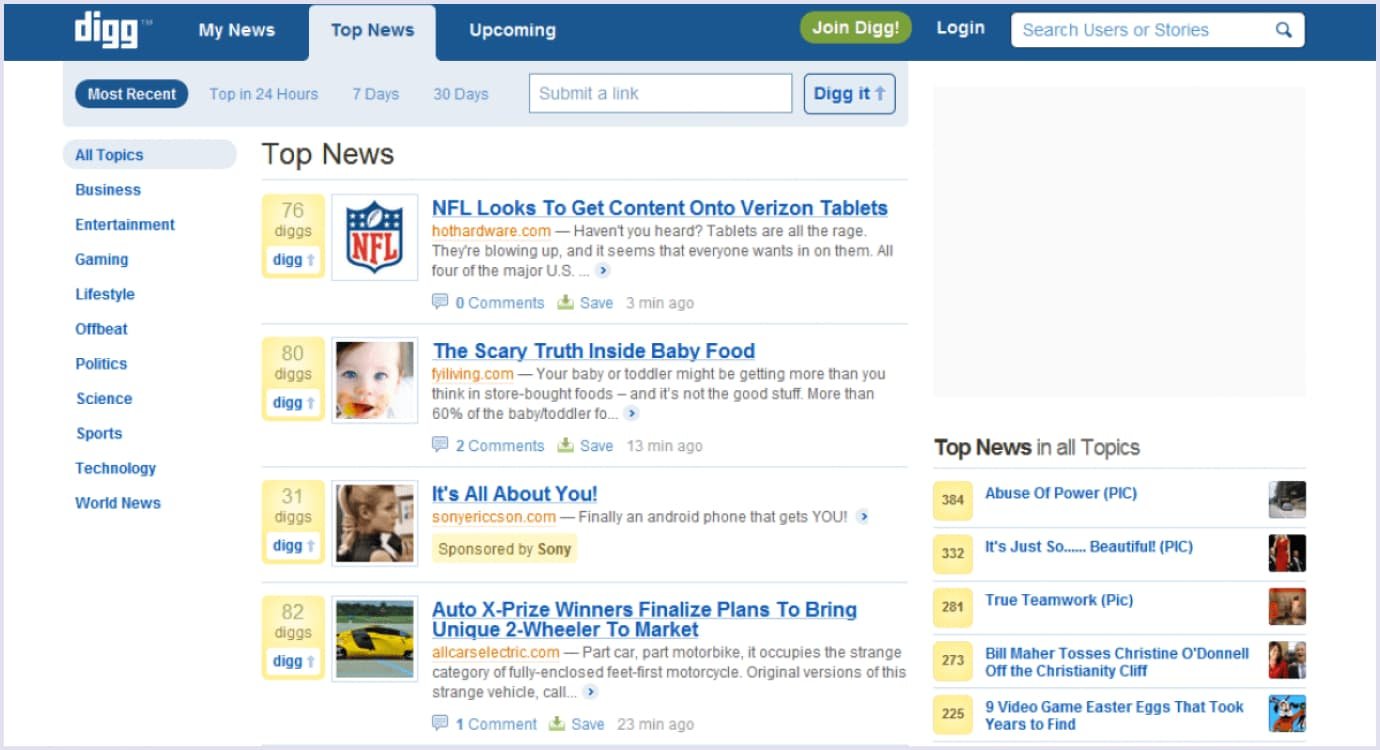The width and height of the screenshot is (1380, 750).
Task: Expand NFL story description arrow
Action: tap(602, 271)
